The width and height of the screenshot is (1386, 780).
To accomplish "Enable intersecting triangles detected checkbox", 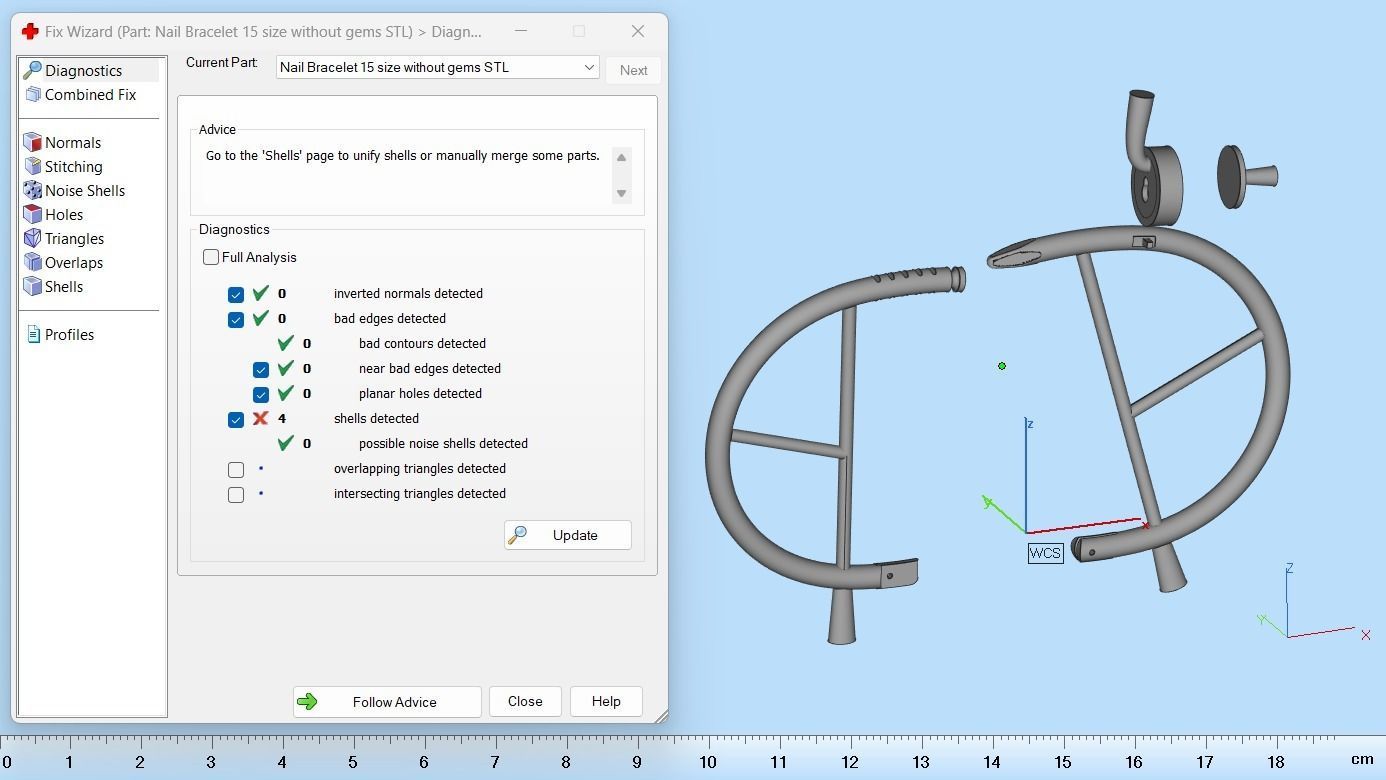I will [236, 494].
